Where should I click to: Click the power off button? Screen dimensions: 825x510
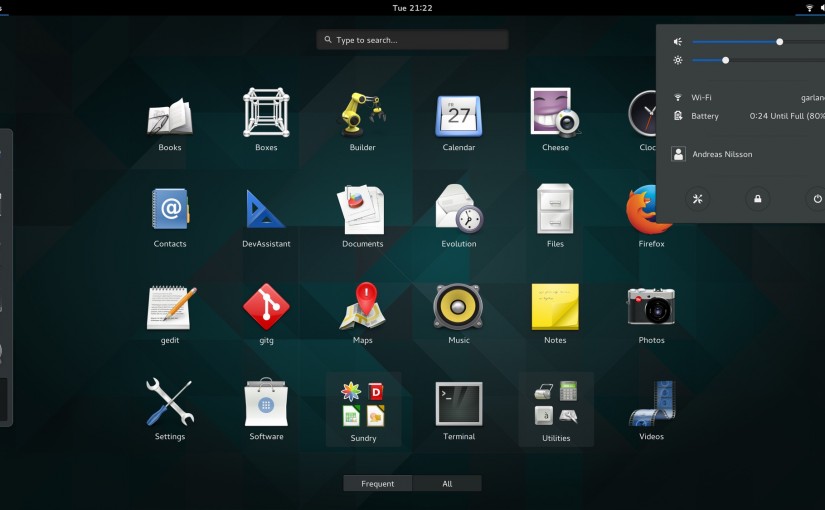(x=817, y=198)
